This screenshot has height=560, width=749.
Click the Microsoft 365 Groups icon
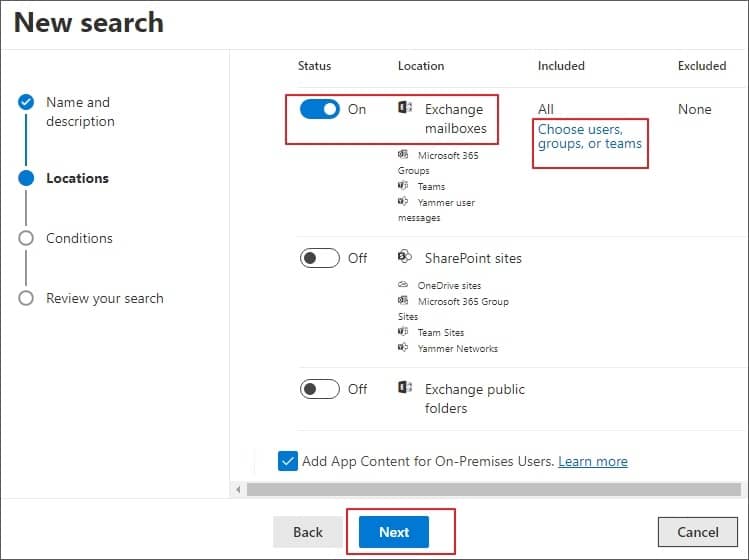coord(403,154)
